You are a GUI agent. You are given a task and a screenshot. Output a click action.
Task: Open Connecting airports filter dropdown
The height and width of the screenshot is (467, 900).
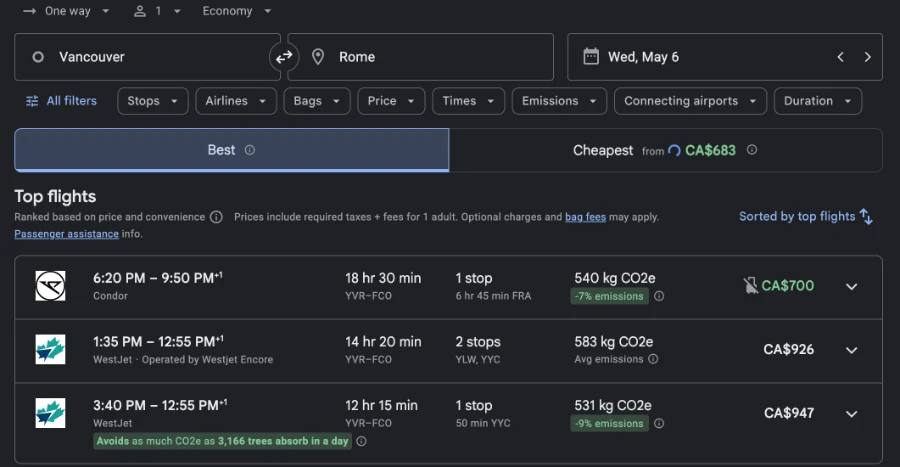pos(690,101)
